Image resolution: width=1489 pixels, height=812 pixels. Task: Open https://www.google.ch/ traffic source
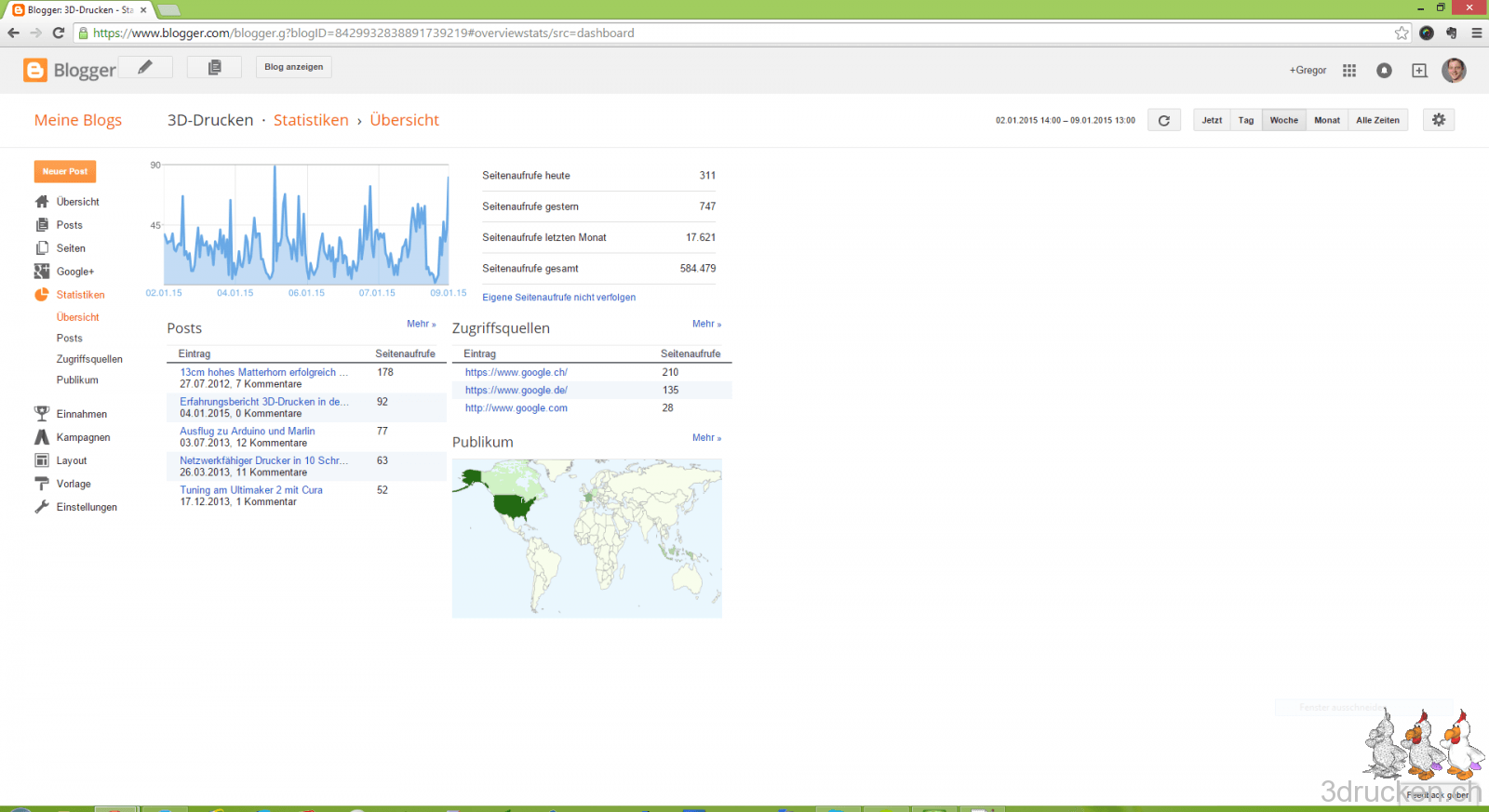(x=516, y=372)
